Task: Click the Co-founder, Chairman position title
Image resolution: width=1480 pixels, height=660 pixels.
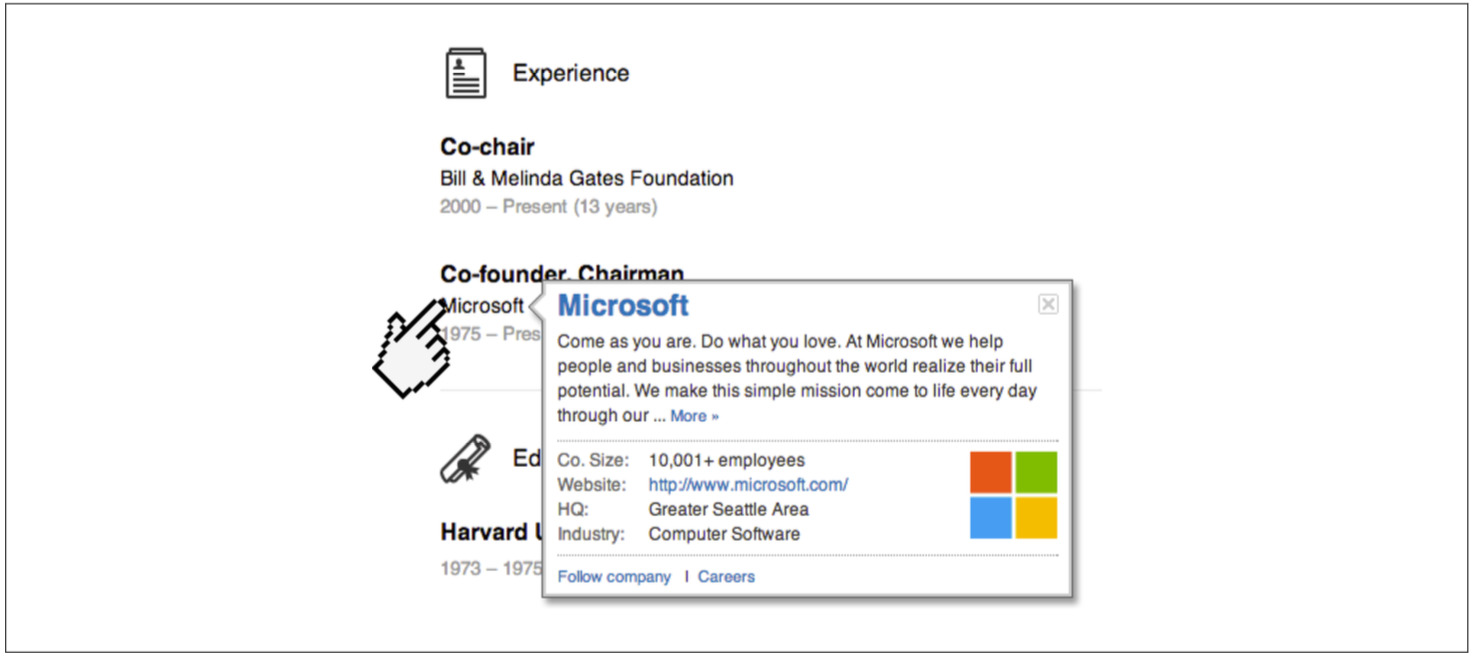Action: 562,274
